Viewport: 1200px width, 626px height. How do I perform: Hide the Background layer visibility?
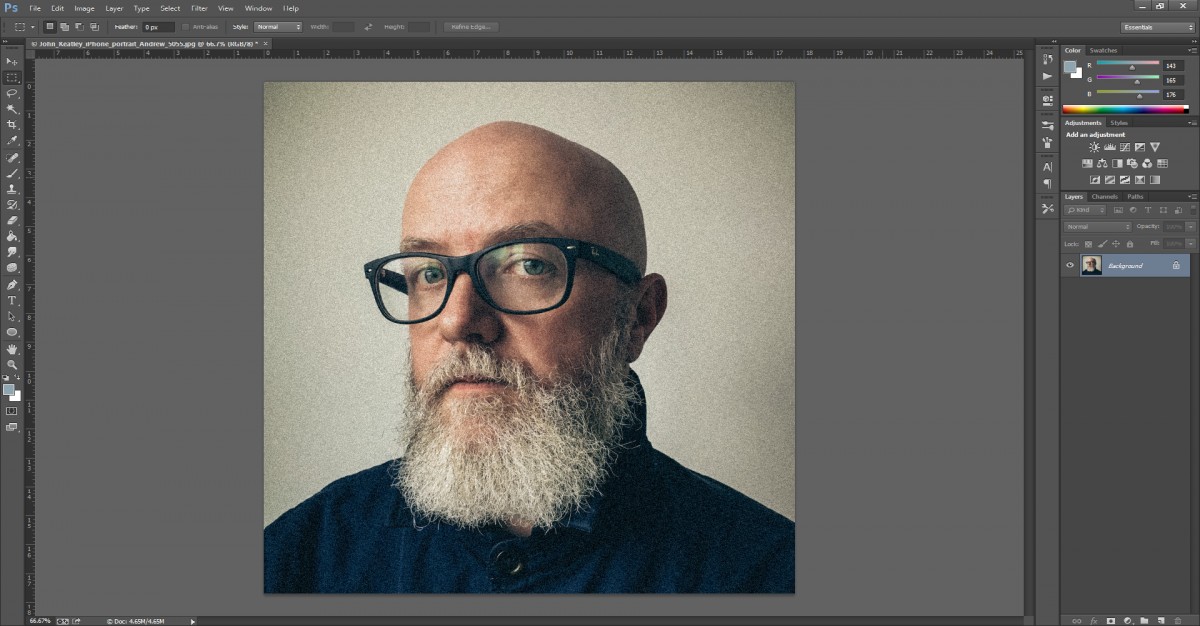(1069, 265)
